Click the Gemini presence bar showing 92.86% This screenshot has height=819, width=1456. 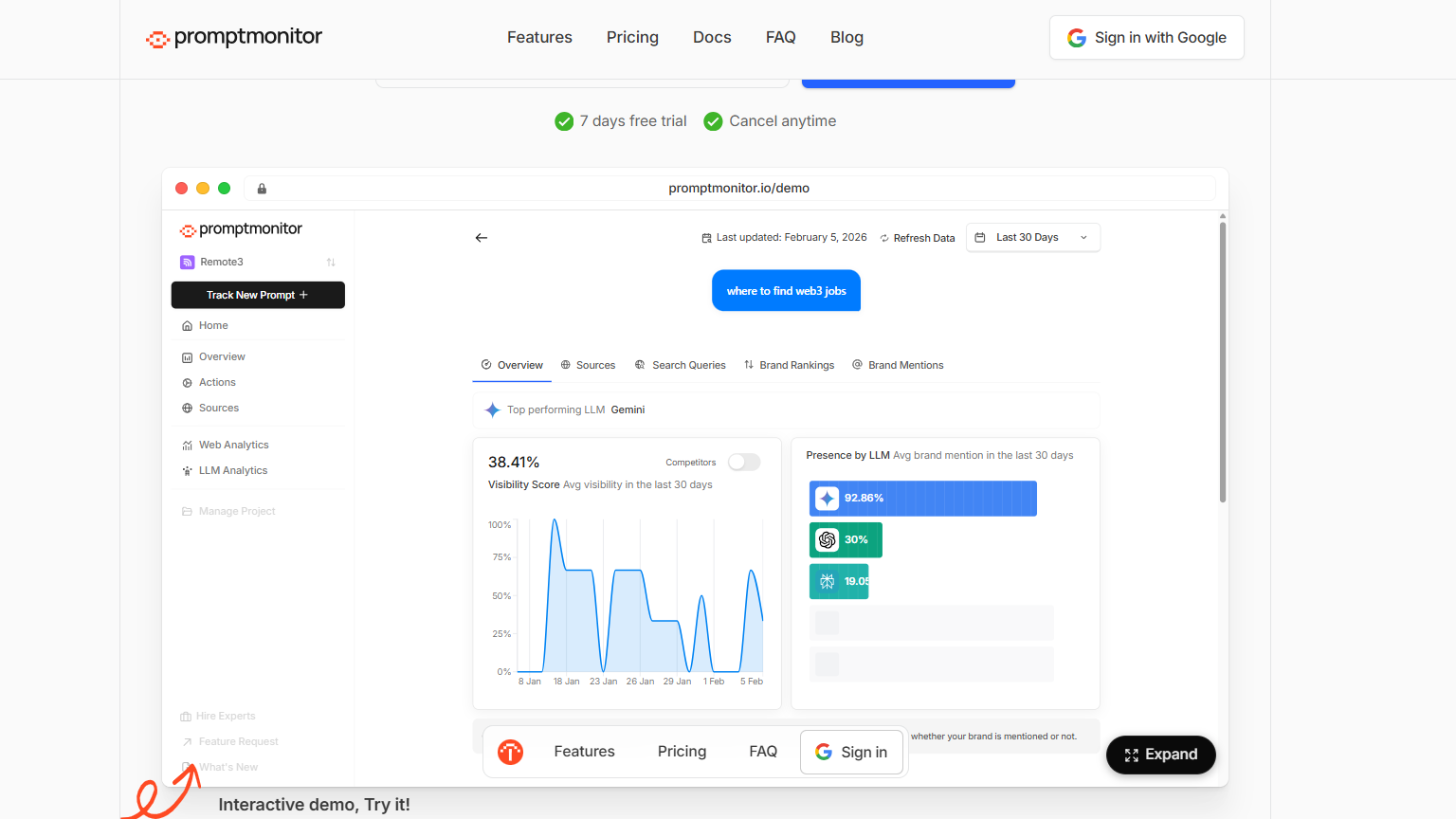[x=922, y=498]
